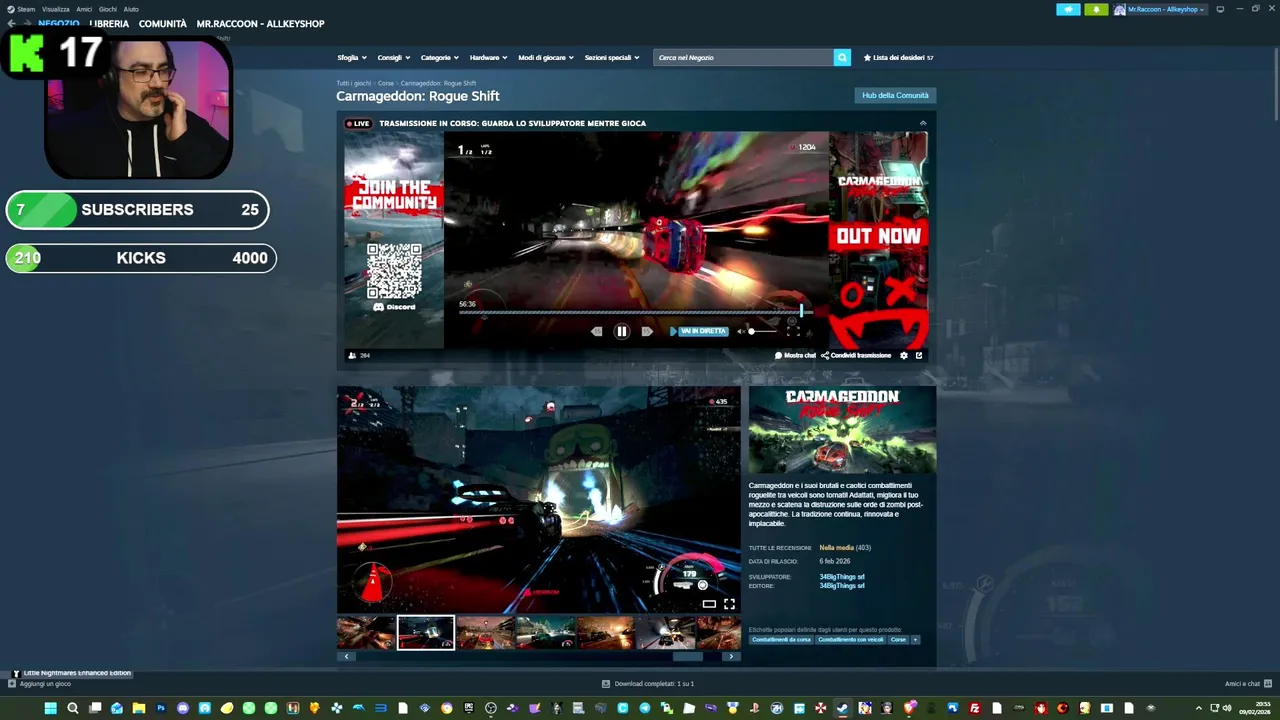
Task: Pause the live broadcast video
Action: tap(621, 331)
